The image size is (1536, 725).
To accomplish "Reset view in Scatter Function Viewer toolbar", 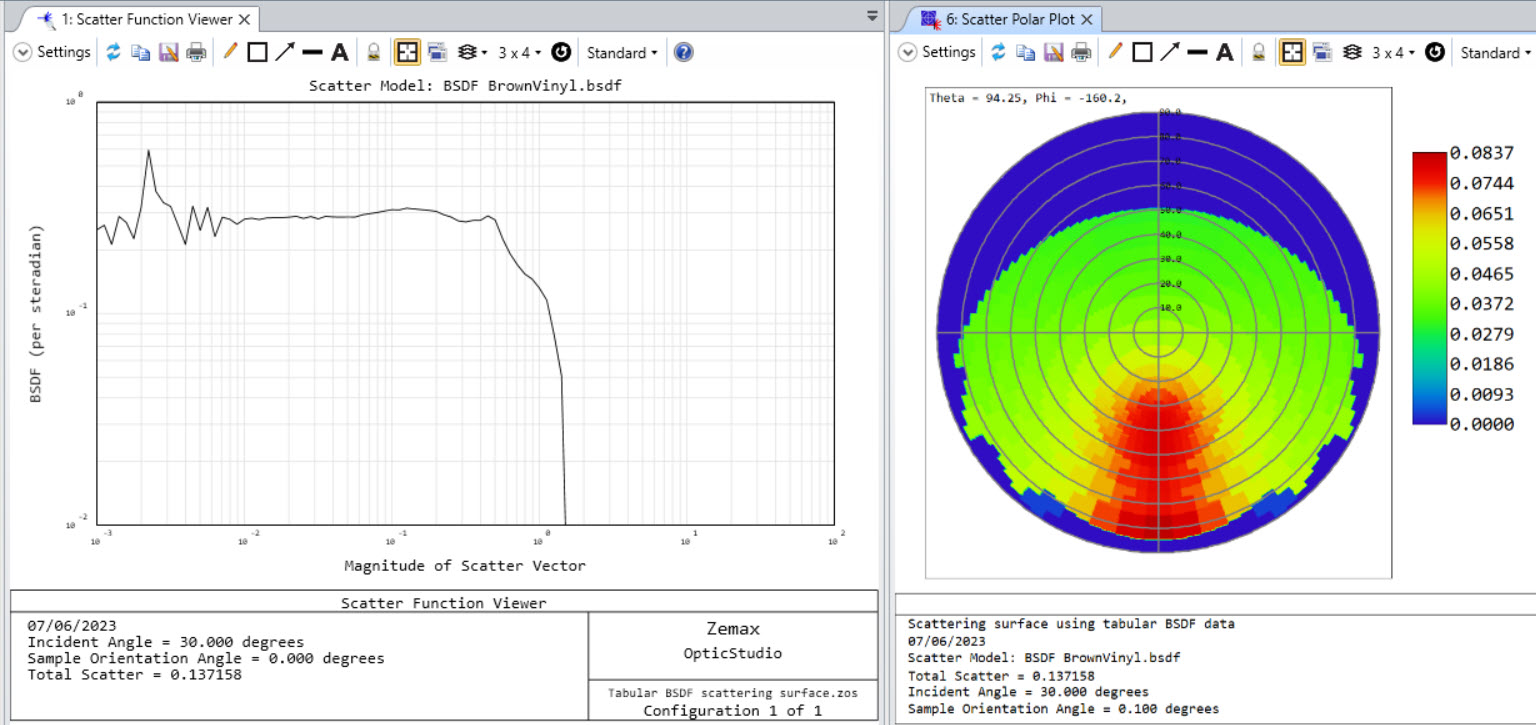I will click(561, 52).
